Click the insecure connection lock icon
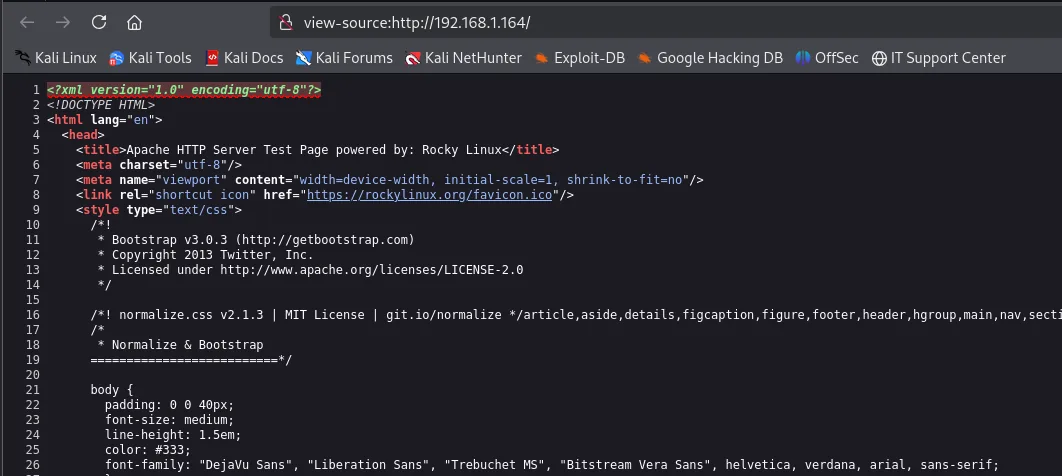The width and height of the screenshot is (1062, 476). point(286,22)
